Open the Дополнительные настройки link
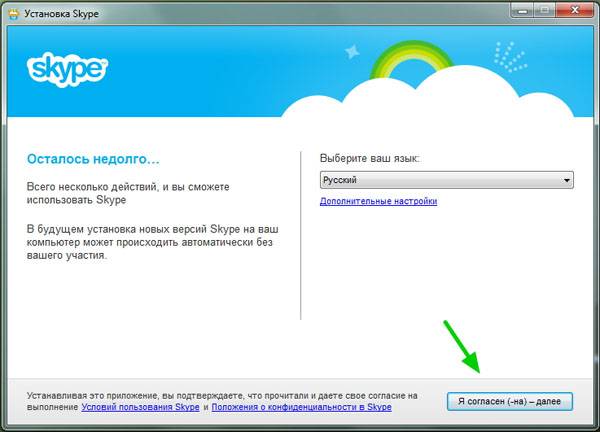Viewport: 600px width, 432px height. point(378,201)
